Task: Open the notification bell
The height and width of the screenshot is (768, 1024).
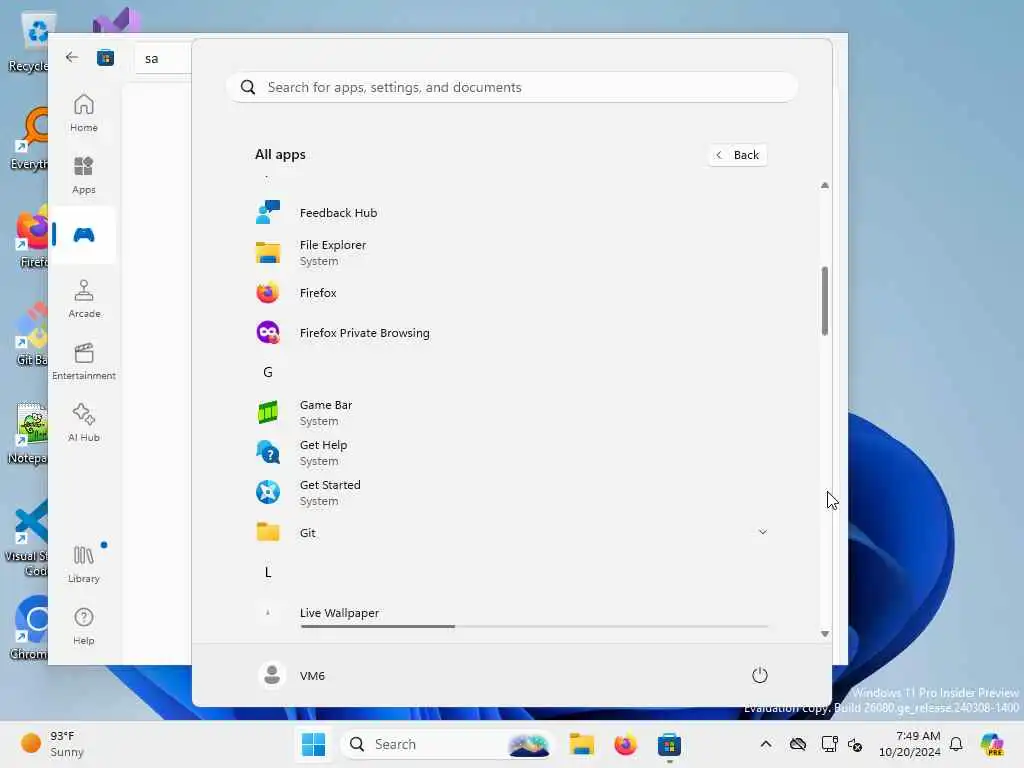Action: coord(956,744)
